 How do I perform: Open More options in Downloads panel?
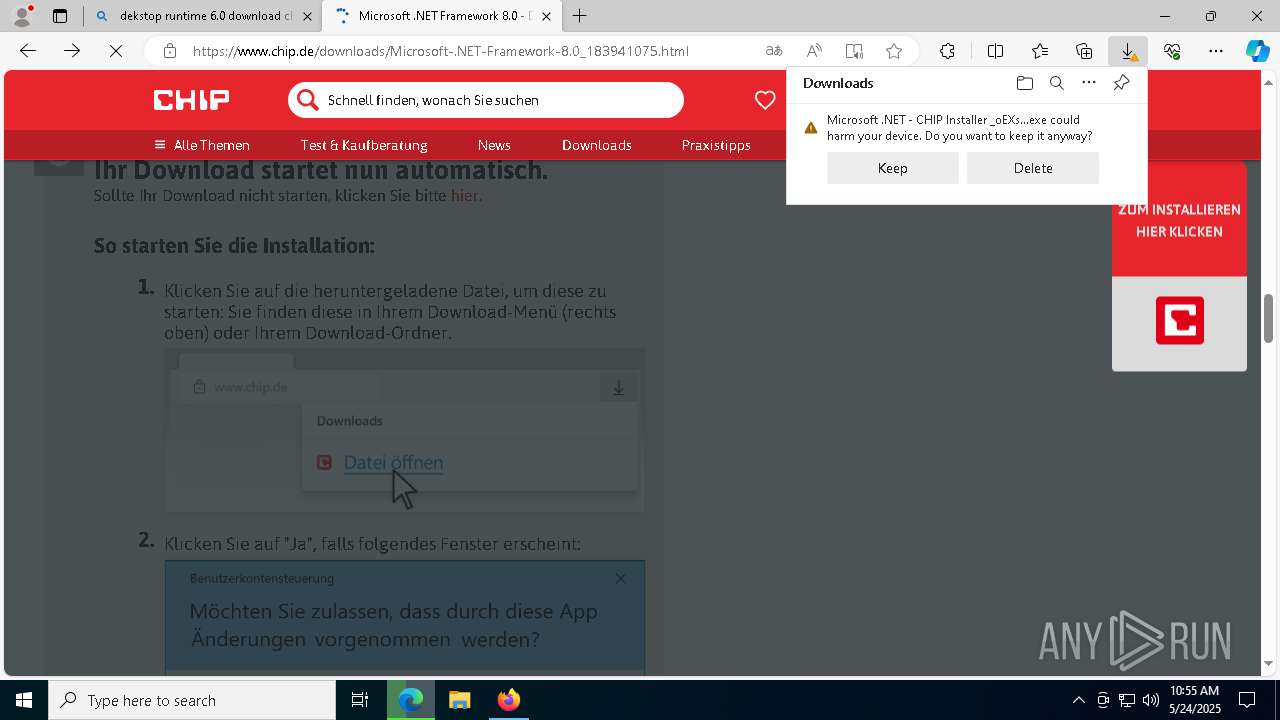click(1089, 83)
